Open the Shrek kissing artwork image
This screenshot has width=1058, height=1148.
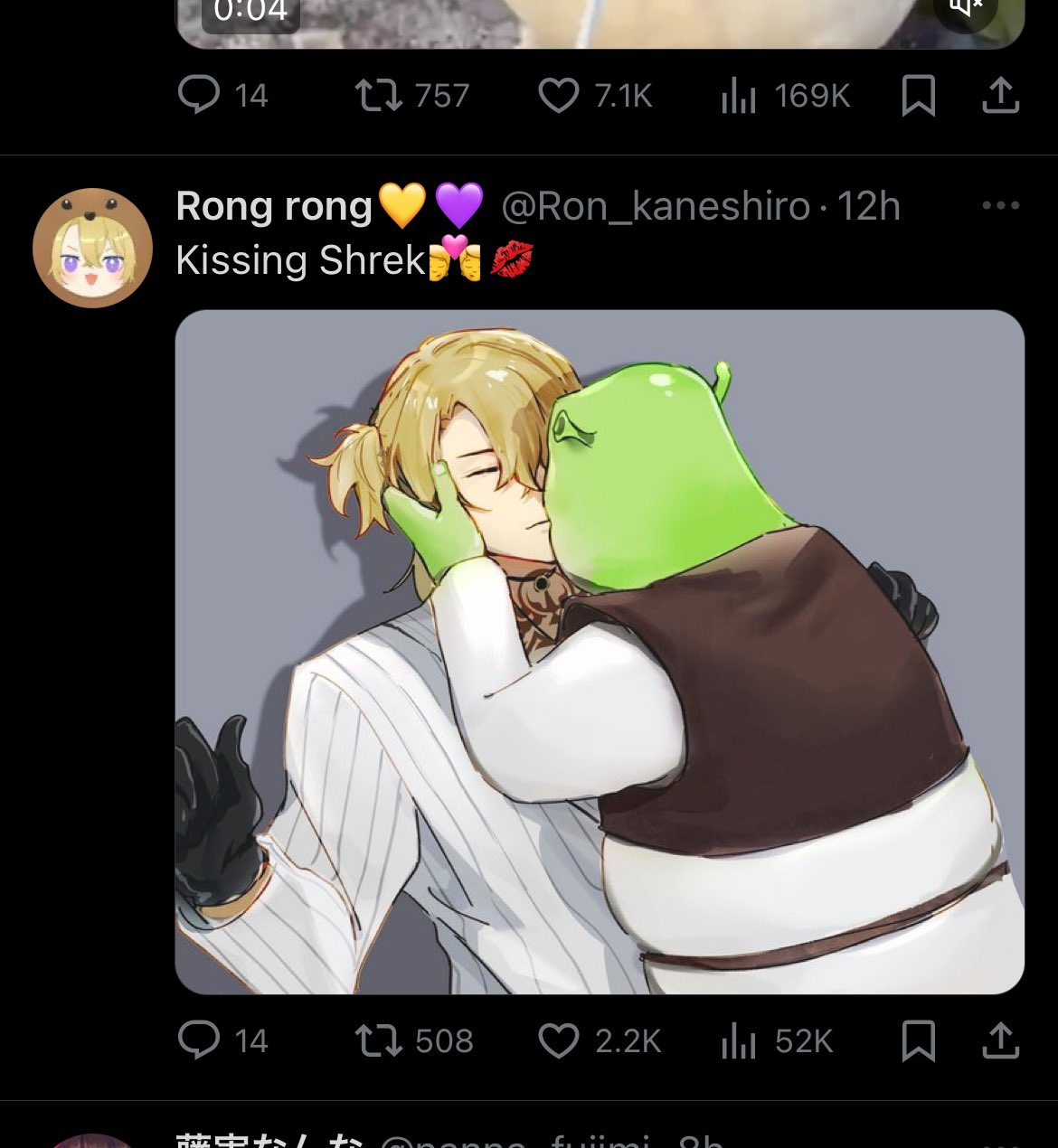600,652
